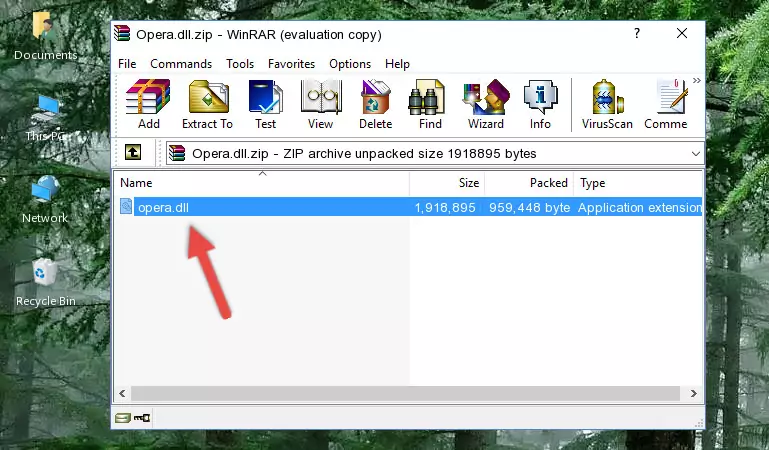Sort by the Packed column header
This screenshot has width=769, height=450.
click(x=529, y=183)
